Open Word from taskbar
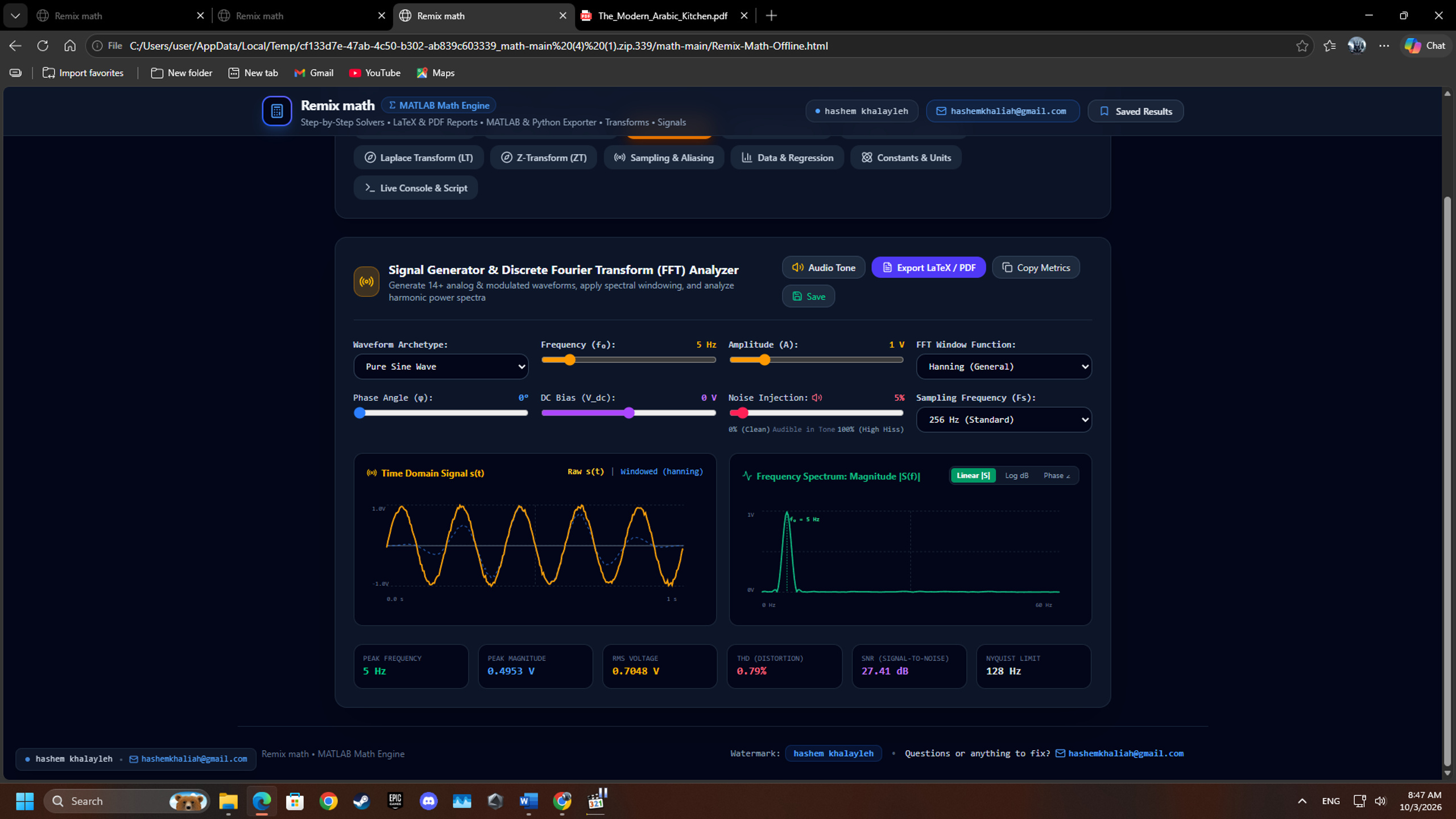1456x819 pixels. [x=528, y=801]
